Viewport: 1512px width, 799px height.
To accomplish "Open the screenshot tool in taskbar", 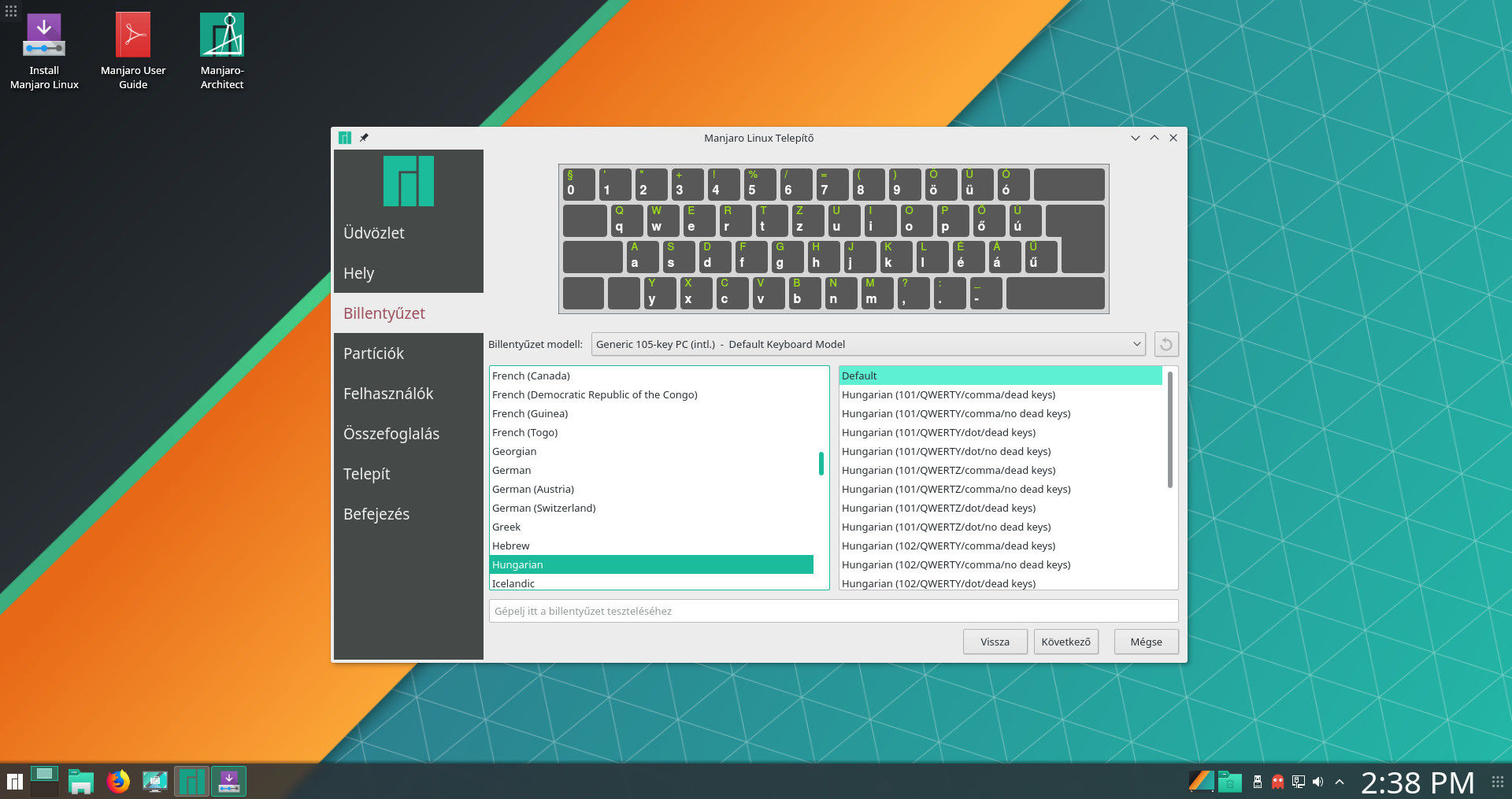I will (155, 782).
